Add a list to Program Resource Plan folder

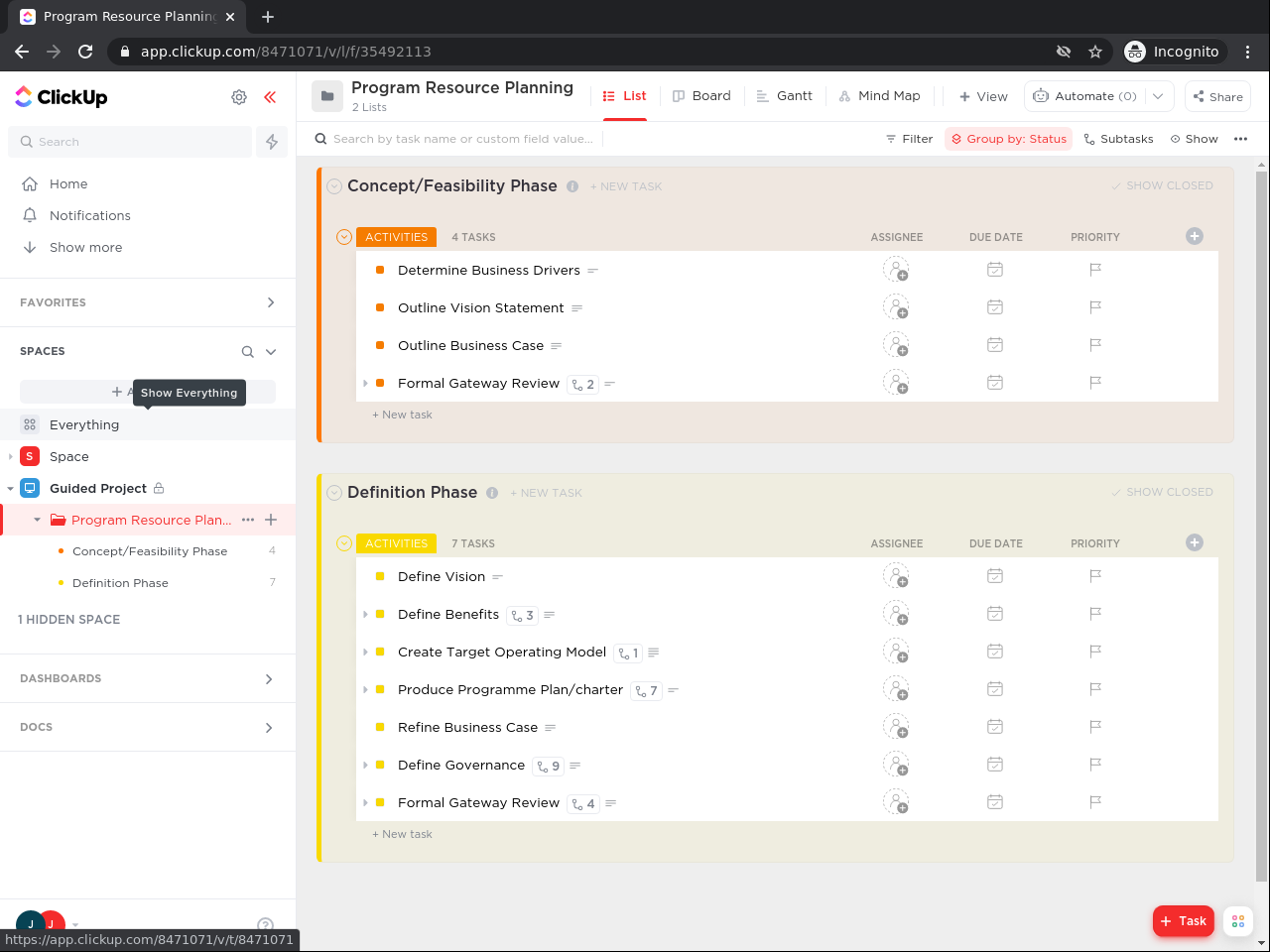coord(271,520)
